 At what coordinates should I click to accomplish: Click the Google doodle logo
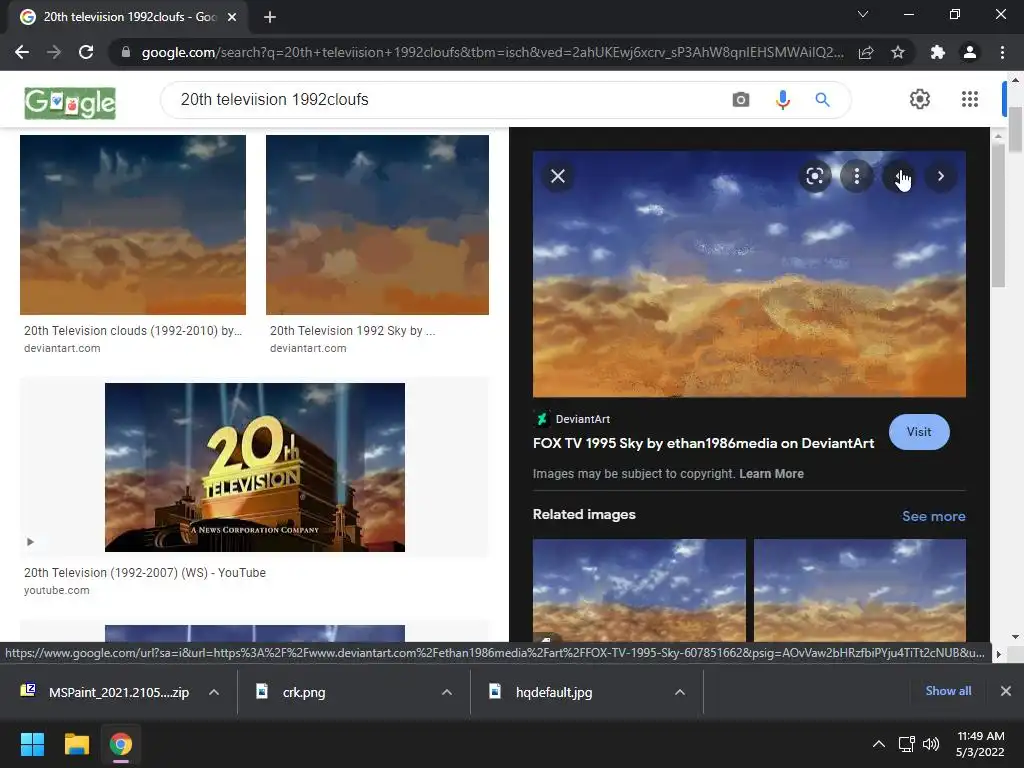(x=70, y=103)
